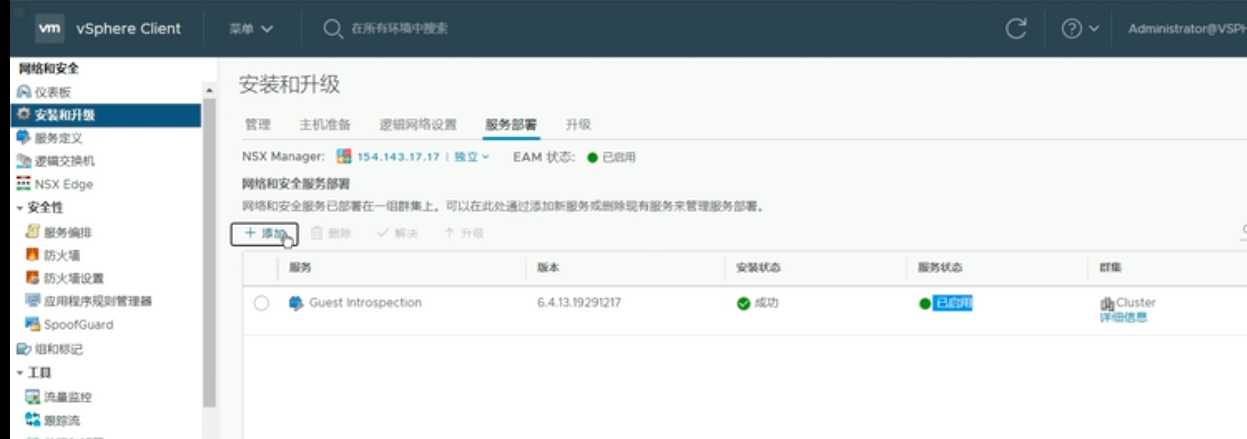
Task: Click the SpoofGuard icon
Action: (x=32, y=325)
